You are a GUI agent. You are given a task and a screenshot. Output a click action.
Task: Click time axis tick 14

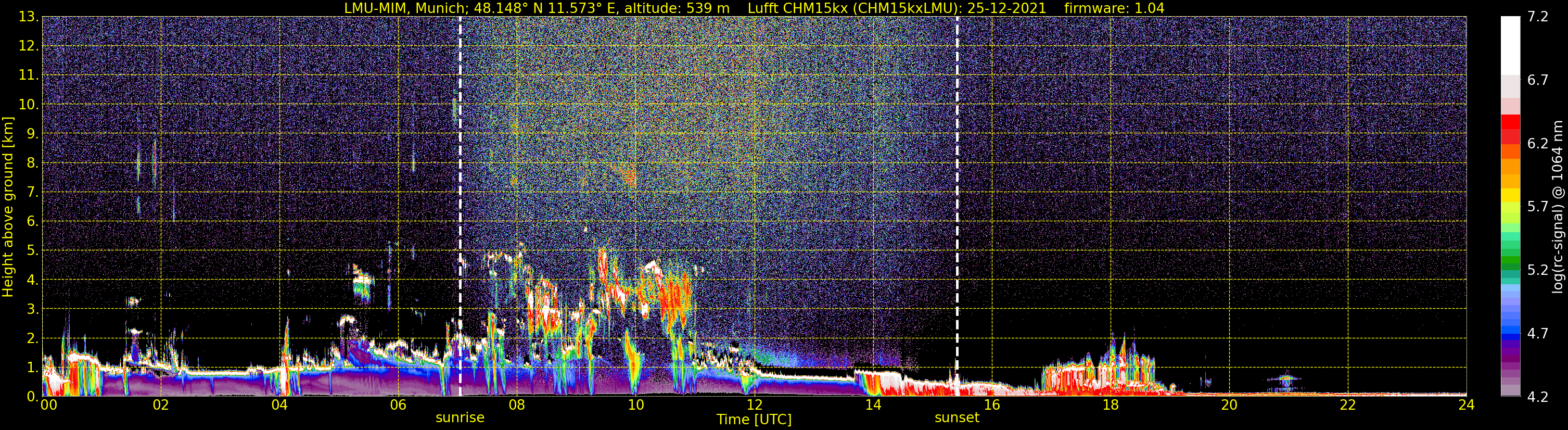point(873,405)
